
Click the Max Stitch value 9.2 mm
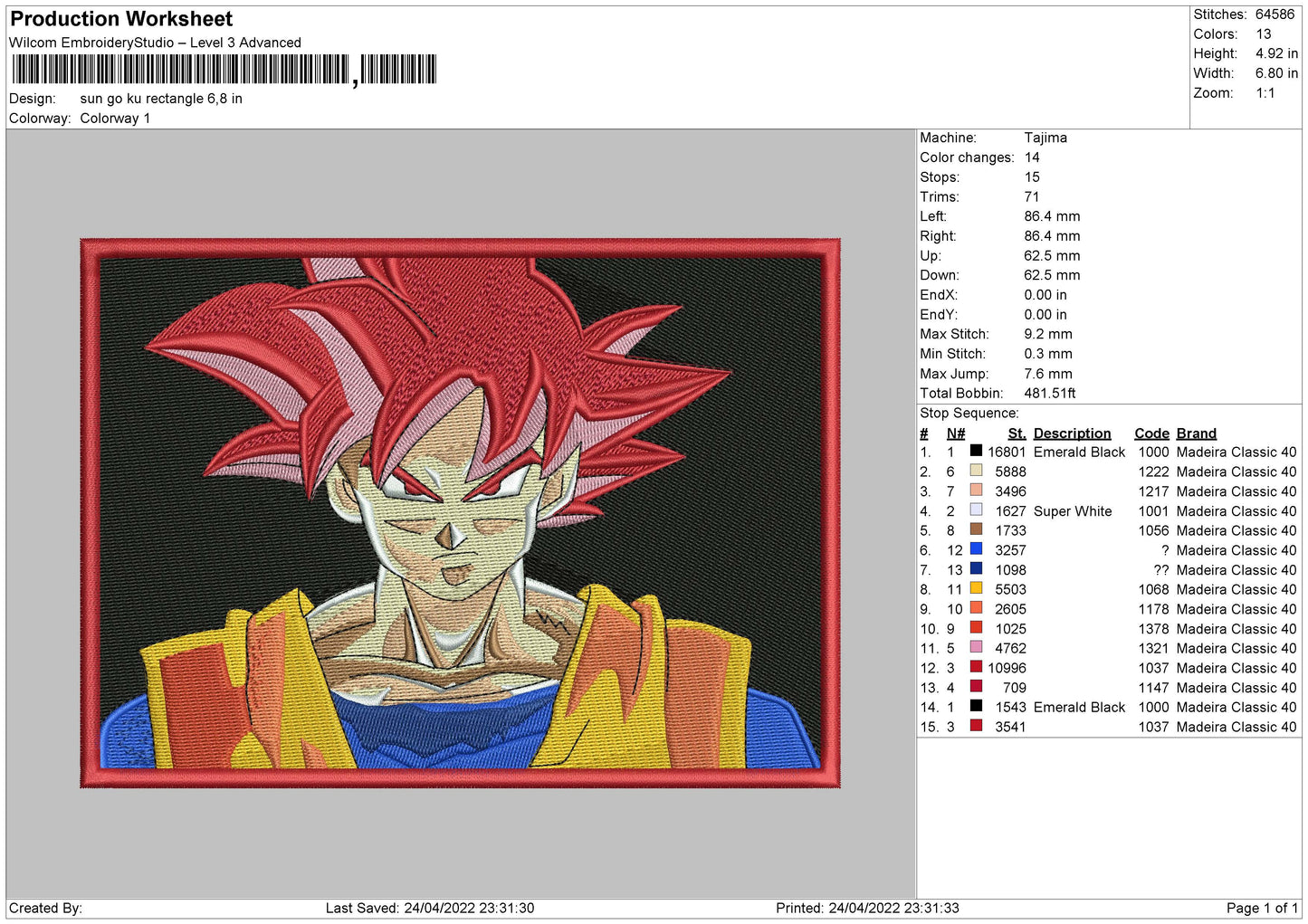[x=1048, y=334]
